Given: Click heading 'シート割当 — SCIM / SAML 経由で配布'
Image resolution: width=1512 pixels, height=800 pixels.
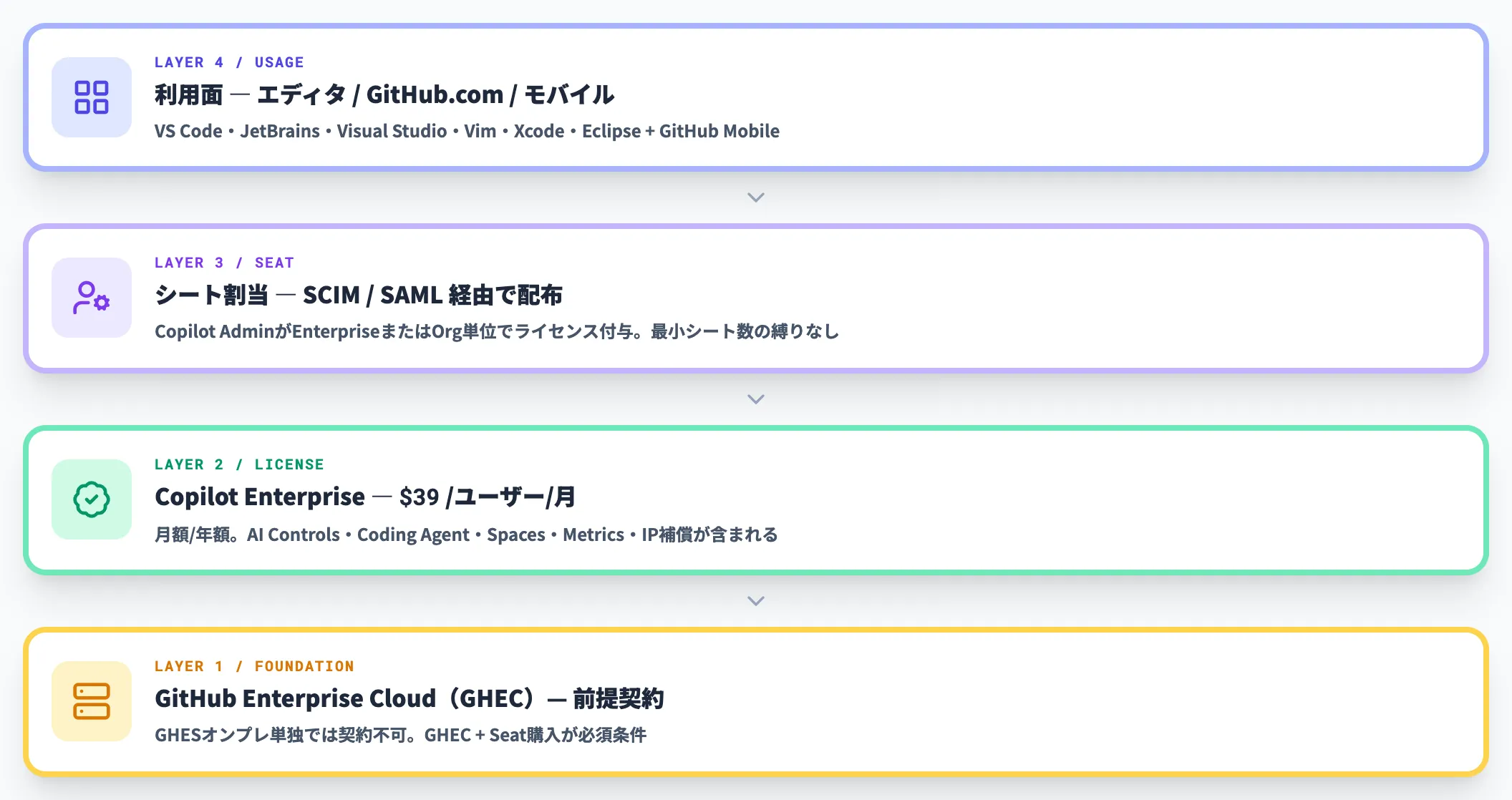Looking at the screenshot, I should (359, 295).
